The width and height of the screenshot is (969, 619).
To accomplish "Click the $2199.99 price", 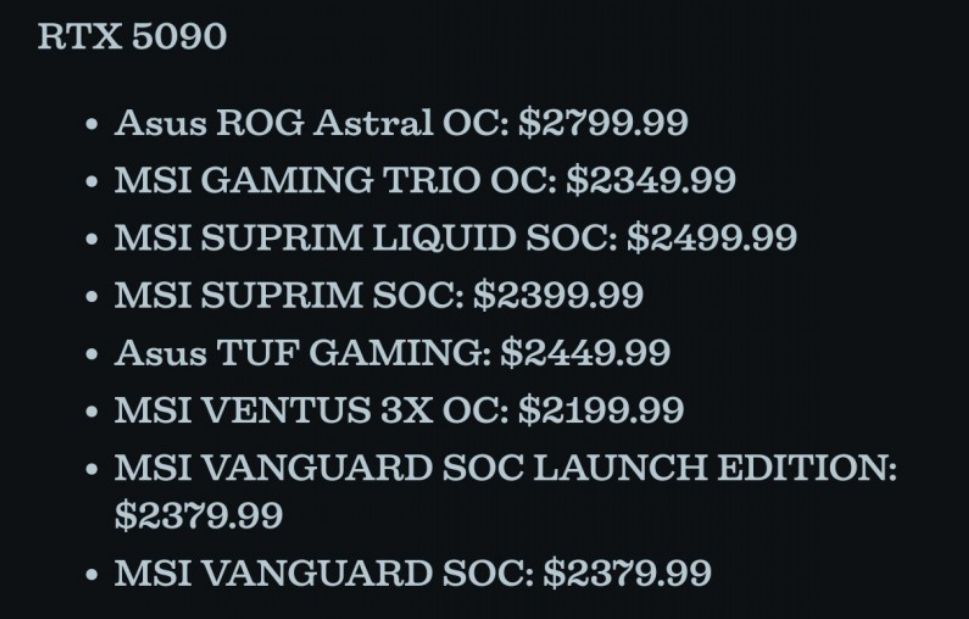I will pyautogui.click(x=600, y=410).
